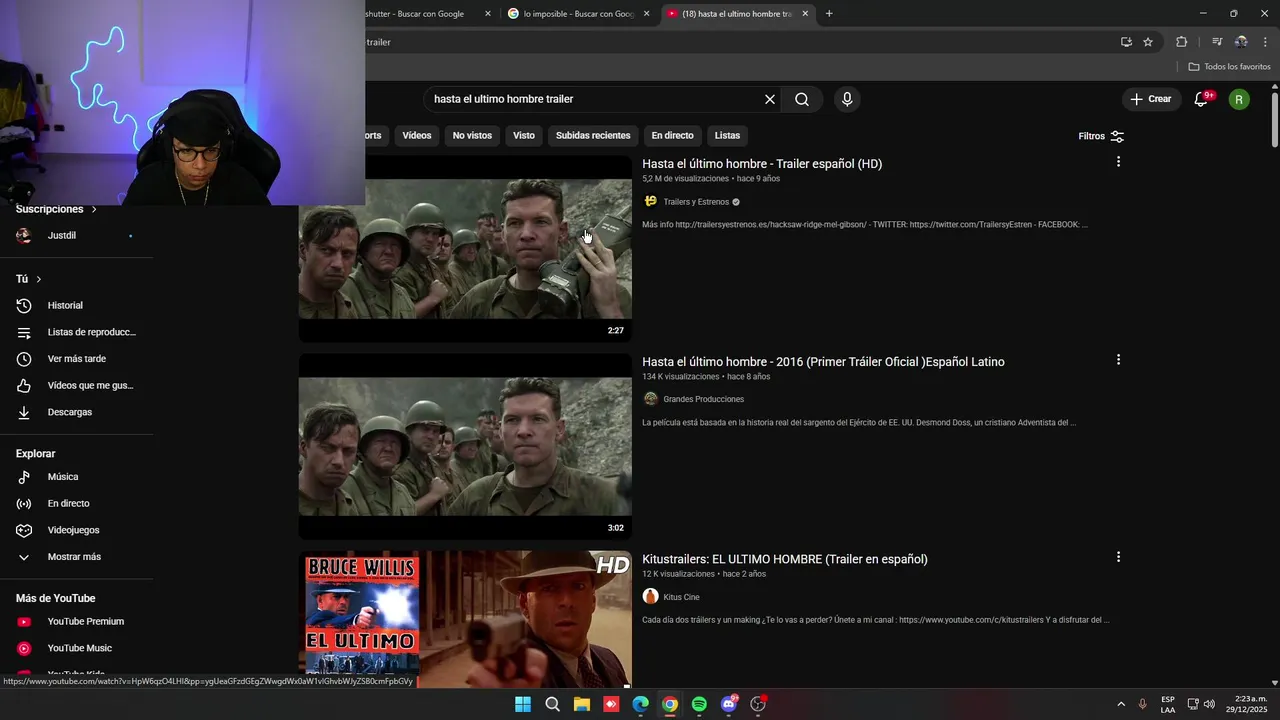Show hidden system tray icons
The image size is (1280, 720).
coord(1120,704)
